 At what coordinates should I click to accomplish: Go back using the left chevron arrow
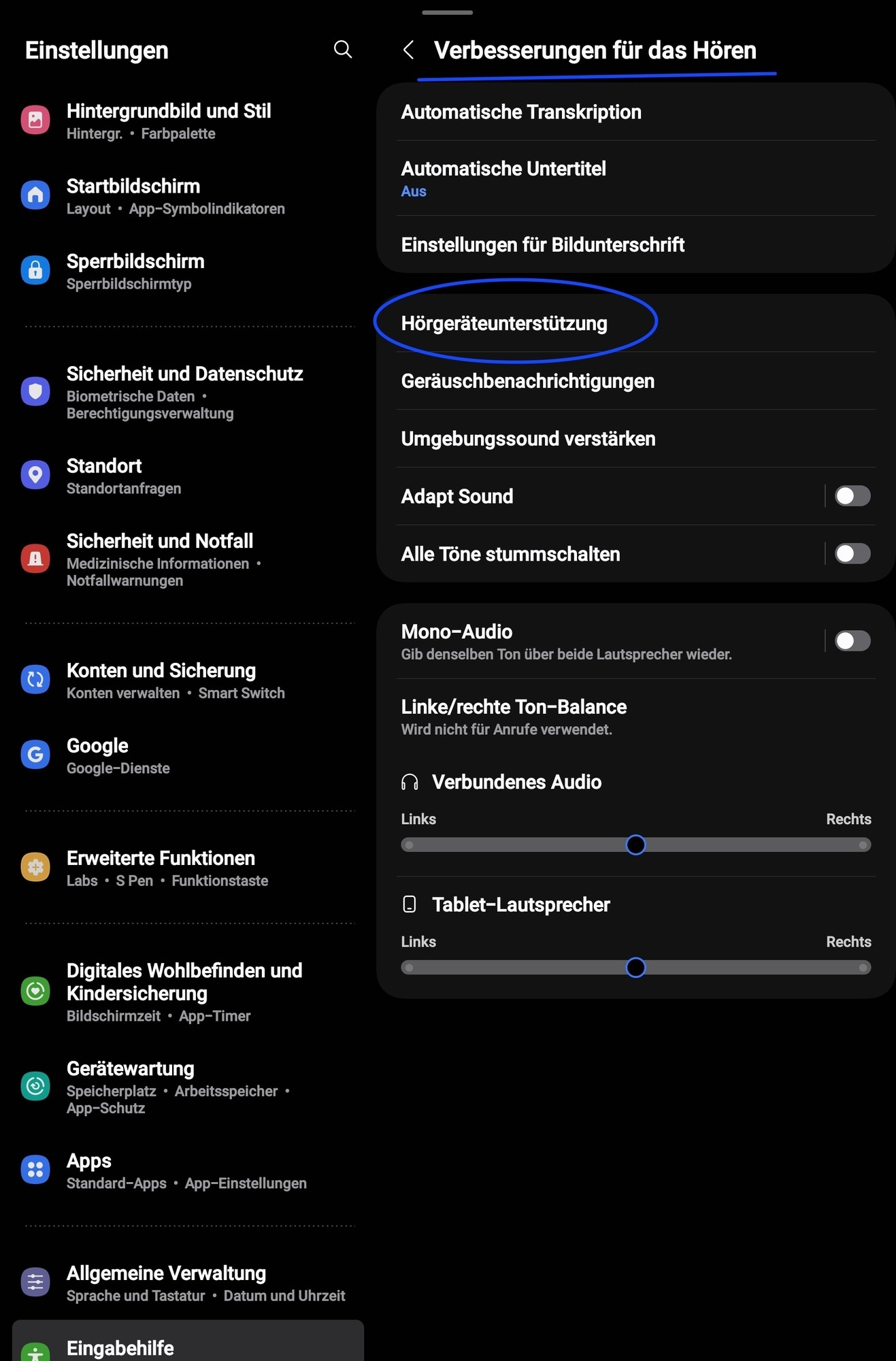[408, 50]
